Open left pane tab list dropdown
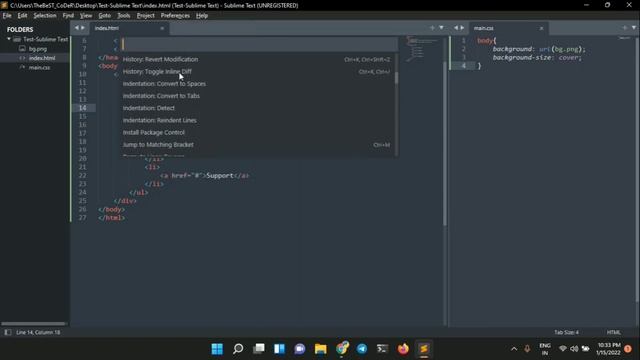The image size is (640, 360). (x=441, y=28)
